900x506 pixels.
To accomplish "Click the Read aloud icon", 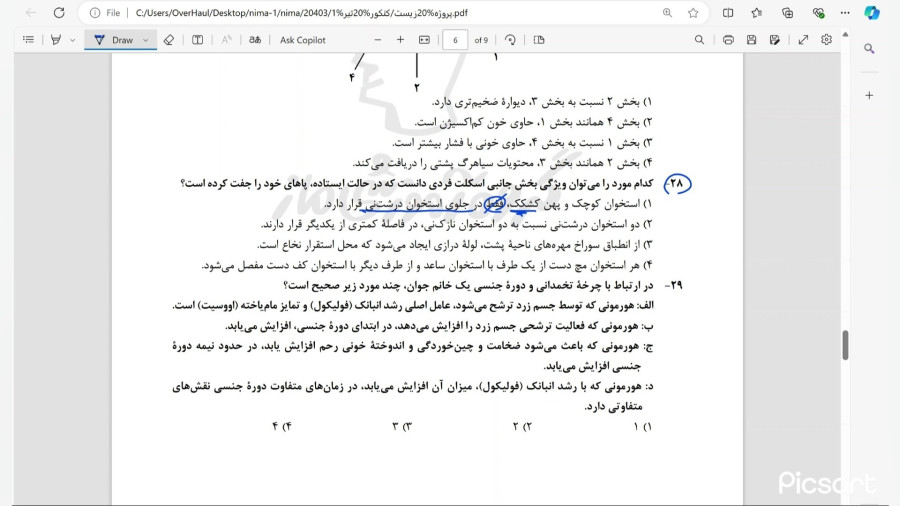I will click(226, 40).
